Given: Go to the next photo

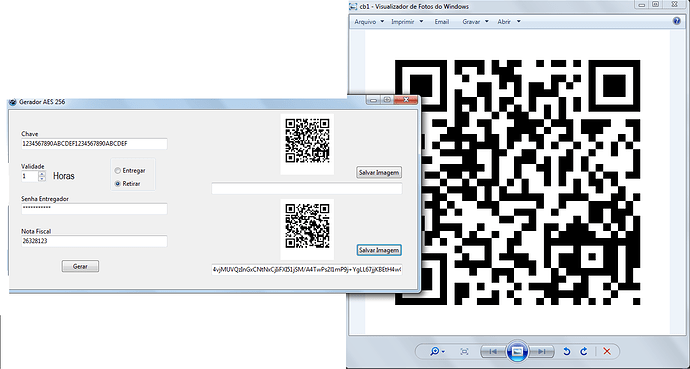Looking at the screenshot, I should pyautogui.click(x=542, y=351).
